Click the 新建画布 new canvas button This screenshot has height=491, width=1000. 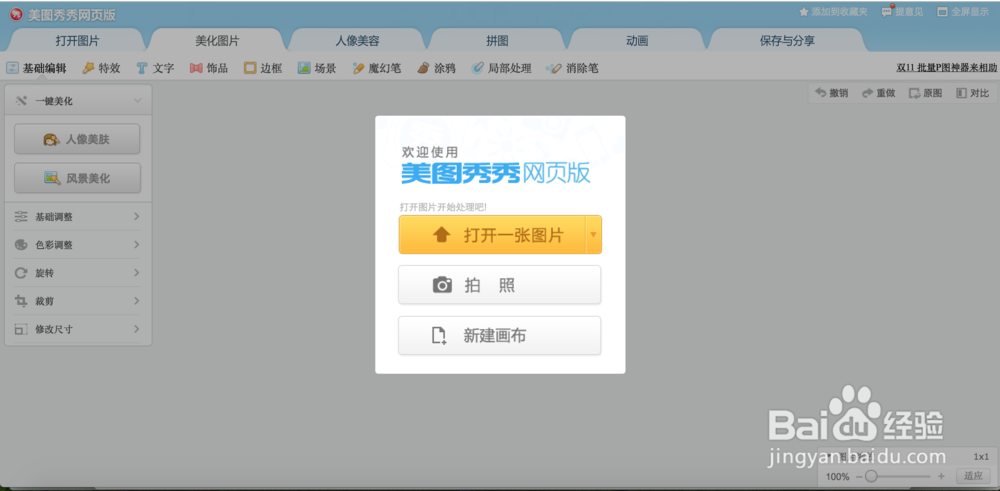(x=500, y=335)
